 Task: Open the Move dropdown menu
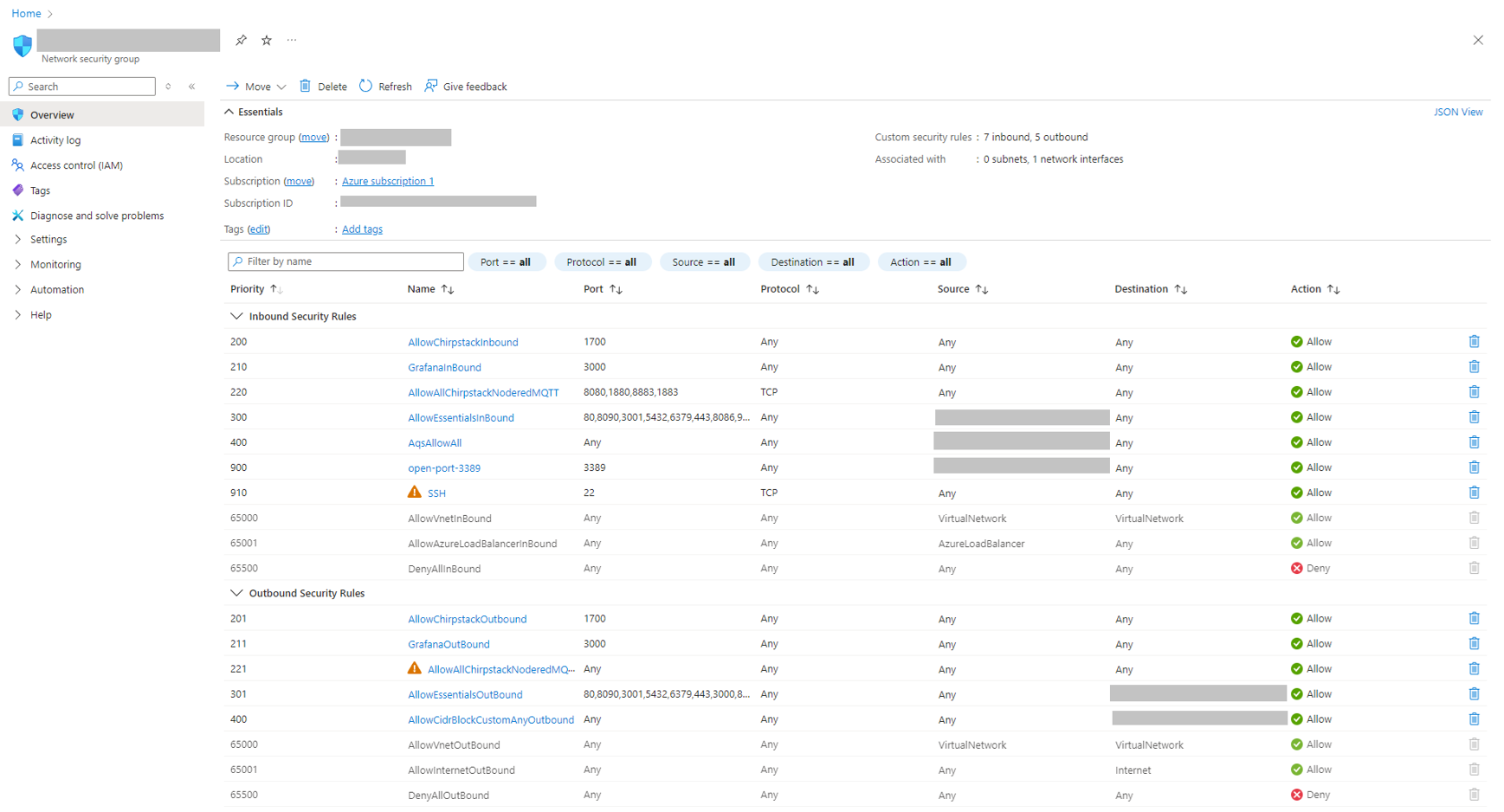pos(256,87)
